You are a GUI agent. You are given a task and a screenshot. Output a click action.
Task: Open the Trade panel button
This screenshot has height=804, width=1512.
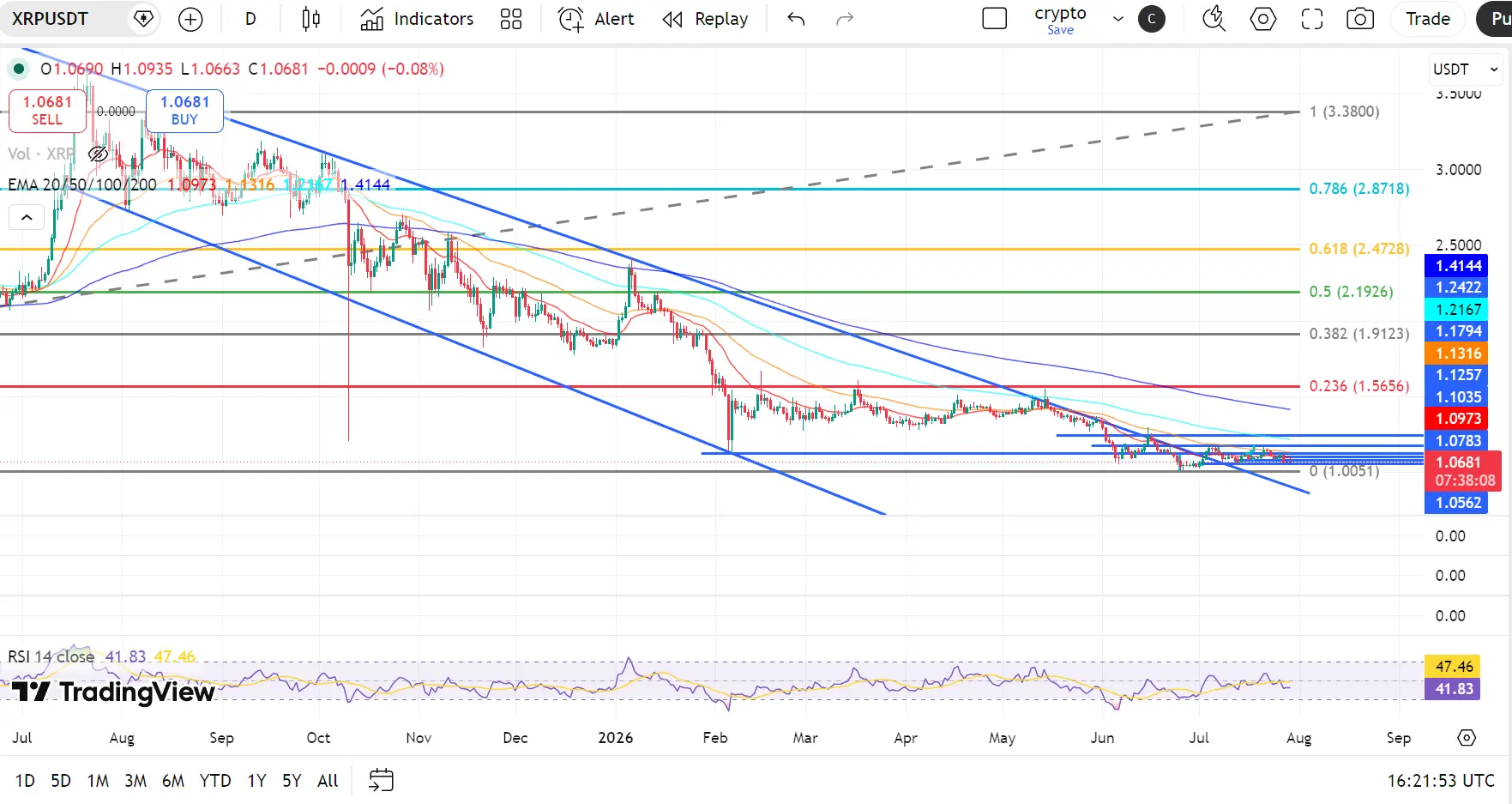pyautogui.click(x=1428, y=19)
